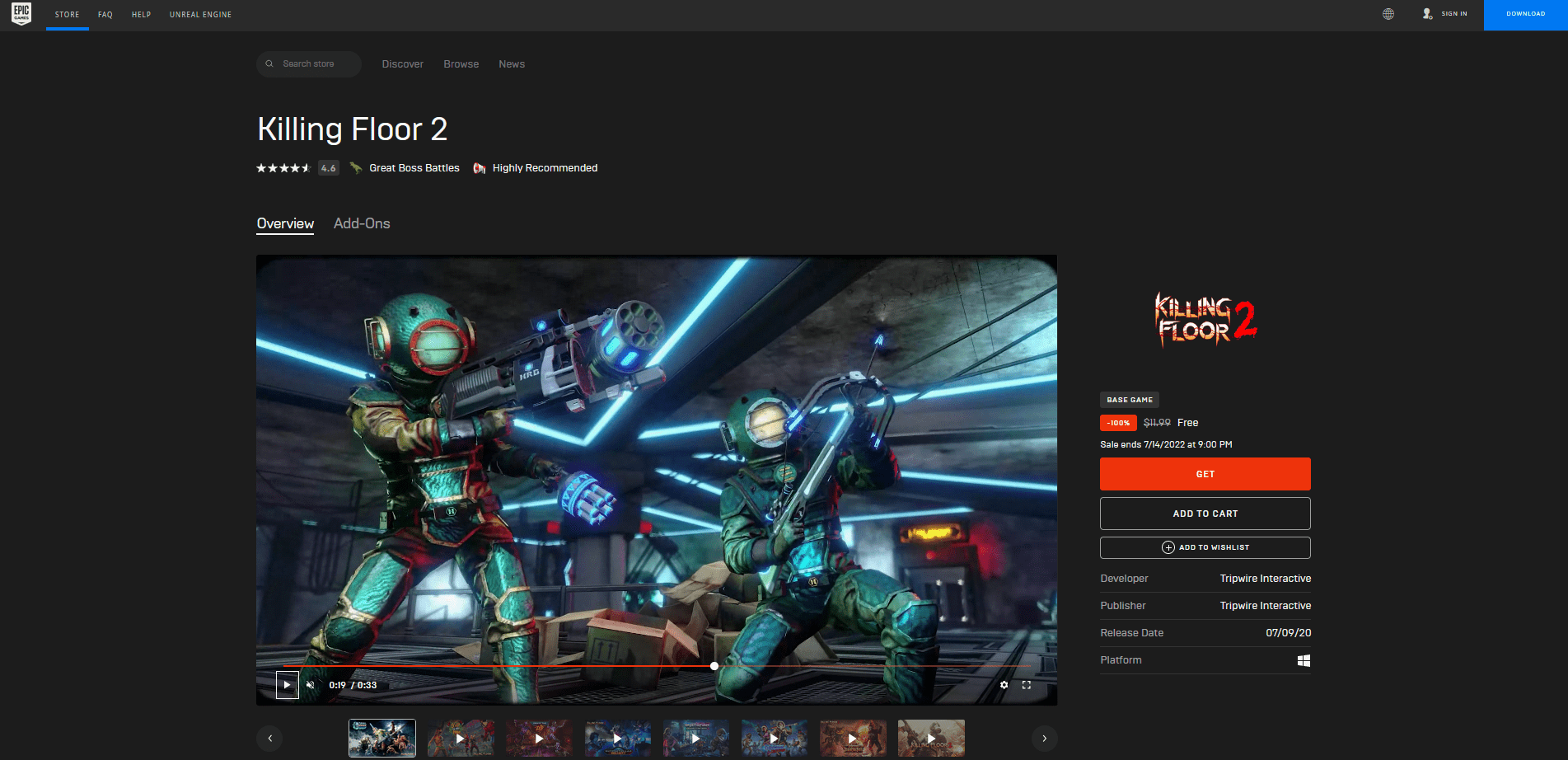The height and width of the screenshot is (760, 1568).
Task: Select the second thumbnail in the carousel
Action: tap(461, 739)
